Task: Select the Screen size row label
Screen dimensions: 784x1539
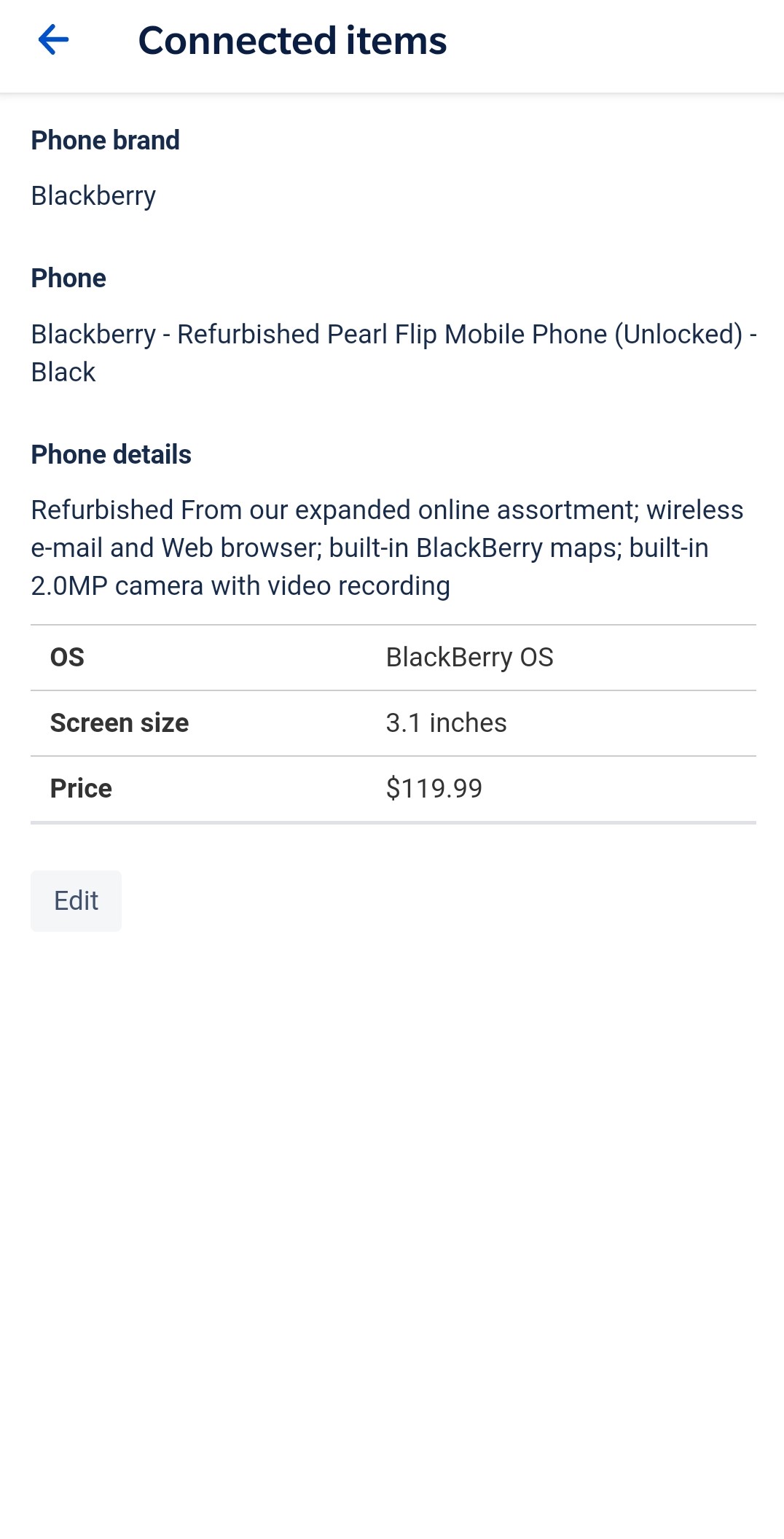Action: coord(119,723)
